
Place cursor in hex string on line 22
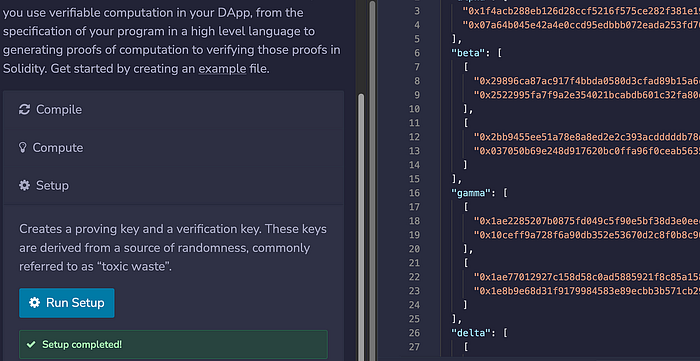click(x=587, y=277)
